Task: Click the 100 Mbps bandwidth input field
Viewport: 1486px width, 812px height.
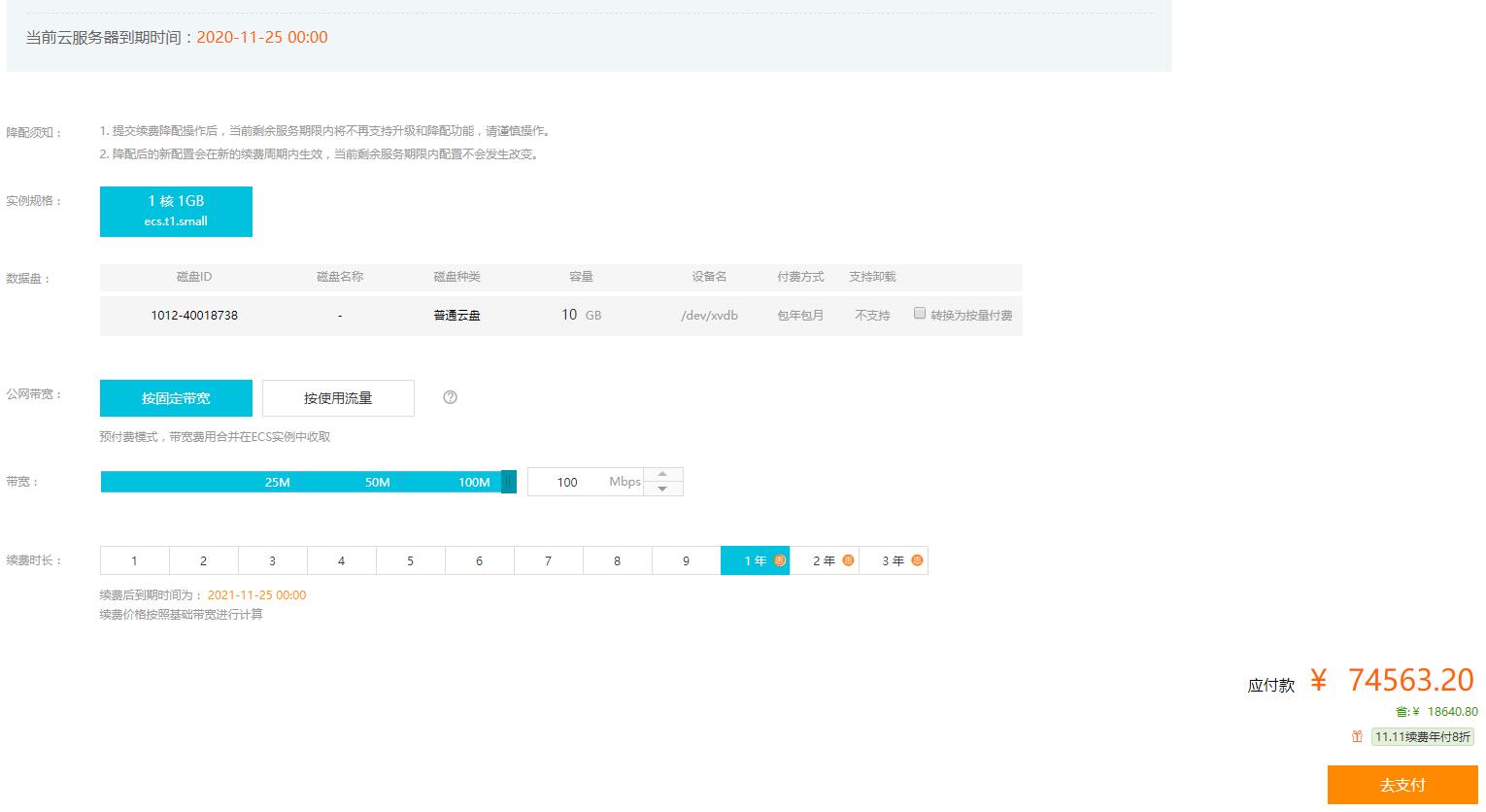Action: 567,482
